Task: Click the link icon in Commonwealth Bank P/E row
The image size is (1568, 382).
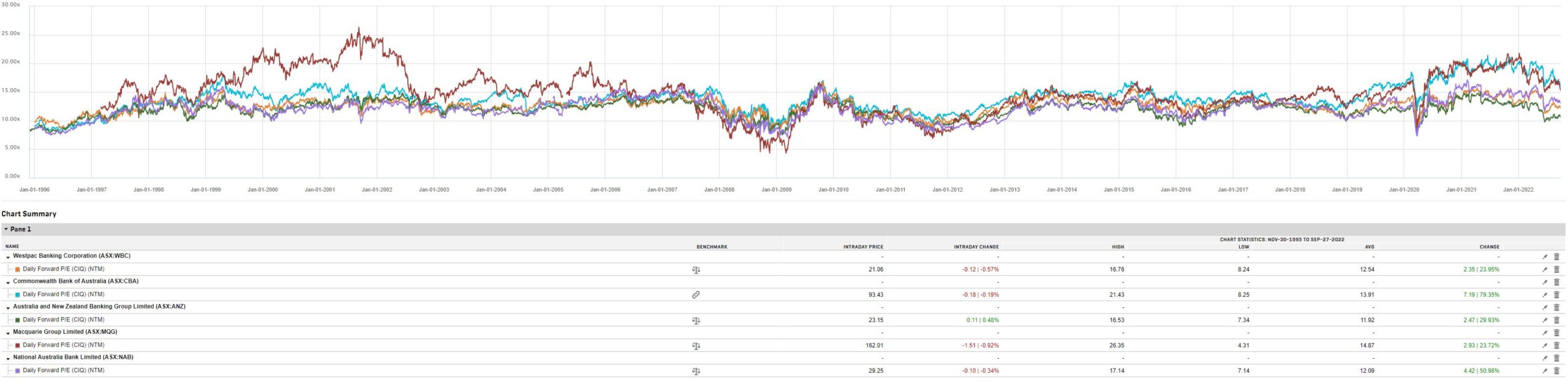Action: point(696,295)
